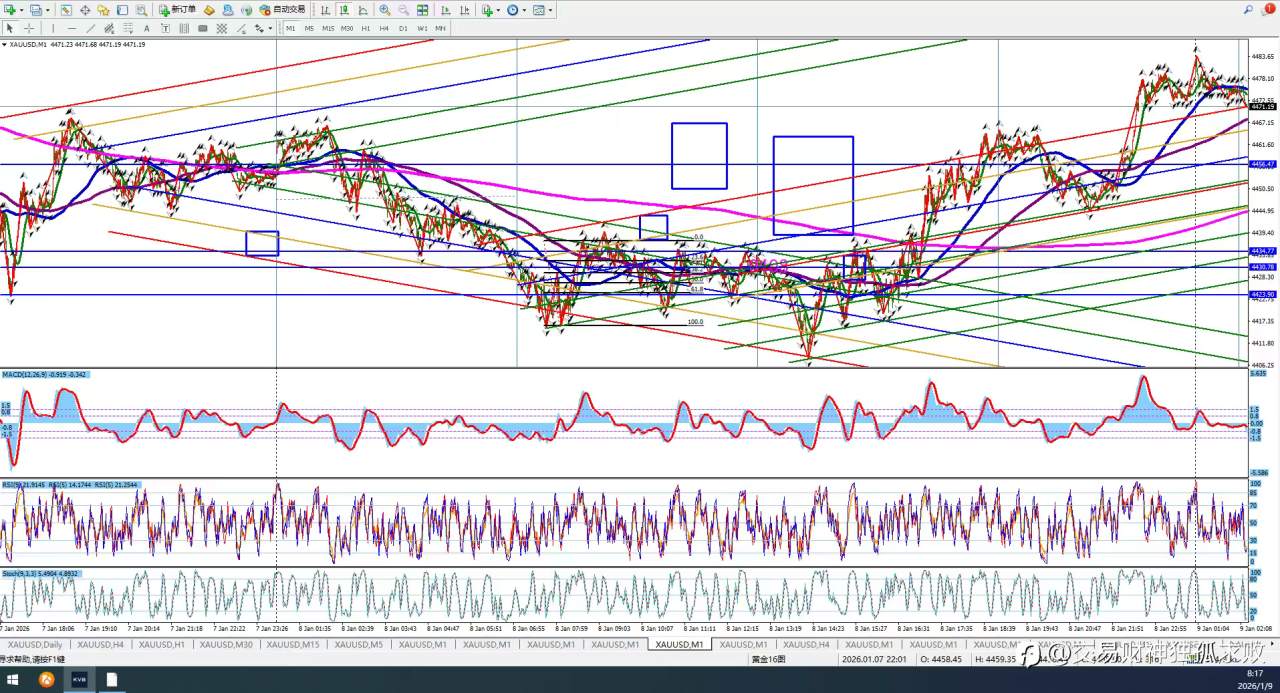Open the MetaEditor icon
Screen dimensions: 1280x693
(209, 10)
